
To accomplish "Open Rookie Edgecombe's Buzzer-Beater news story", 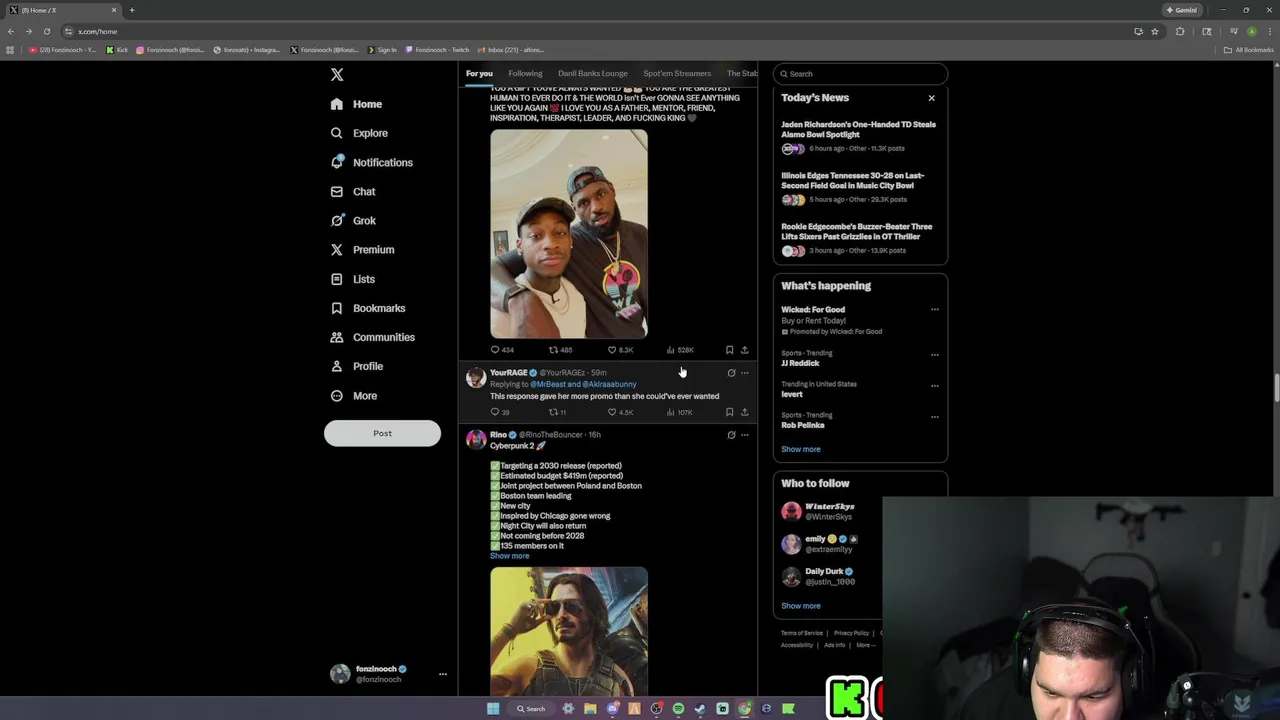I will pyautogui.click(x=856, y=231).
